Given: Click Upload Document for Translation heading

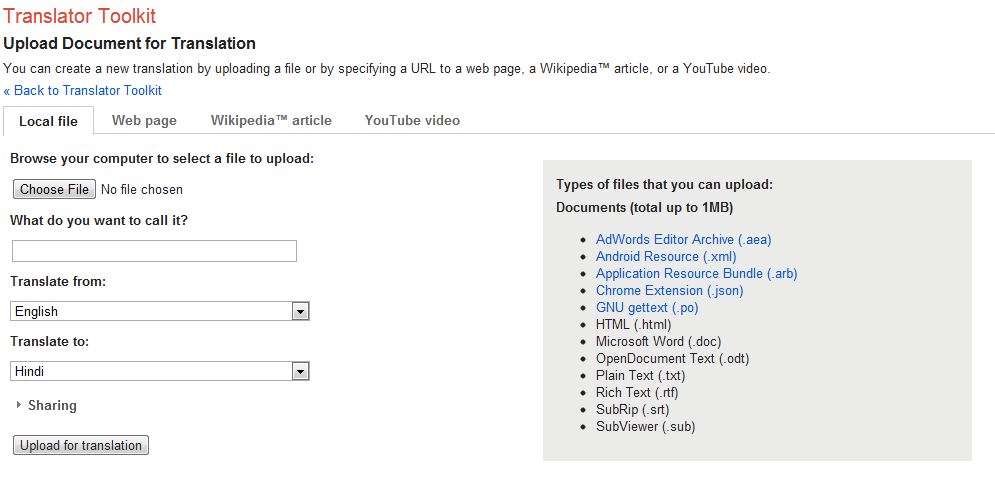Looking at the screenshot, I should click(129, 44).
